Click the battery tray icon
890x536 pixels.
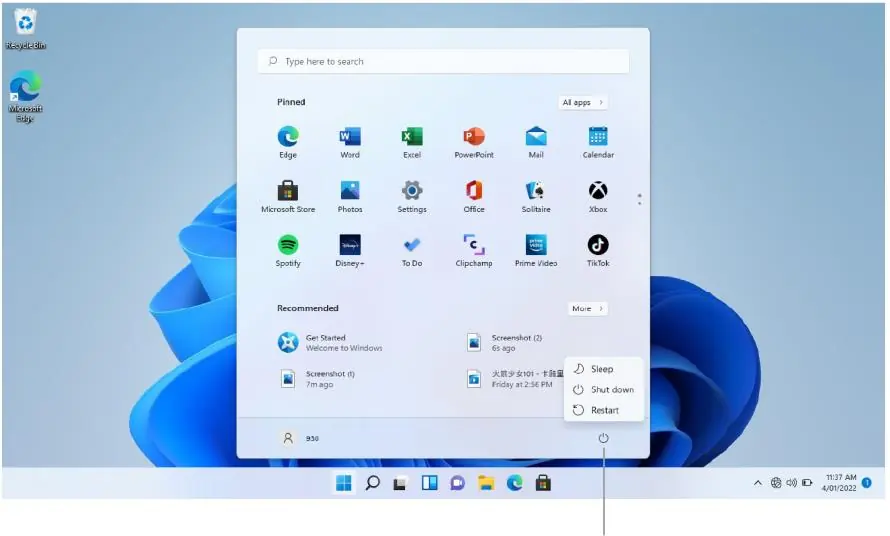[807, 483]
